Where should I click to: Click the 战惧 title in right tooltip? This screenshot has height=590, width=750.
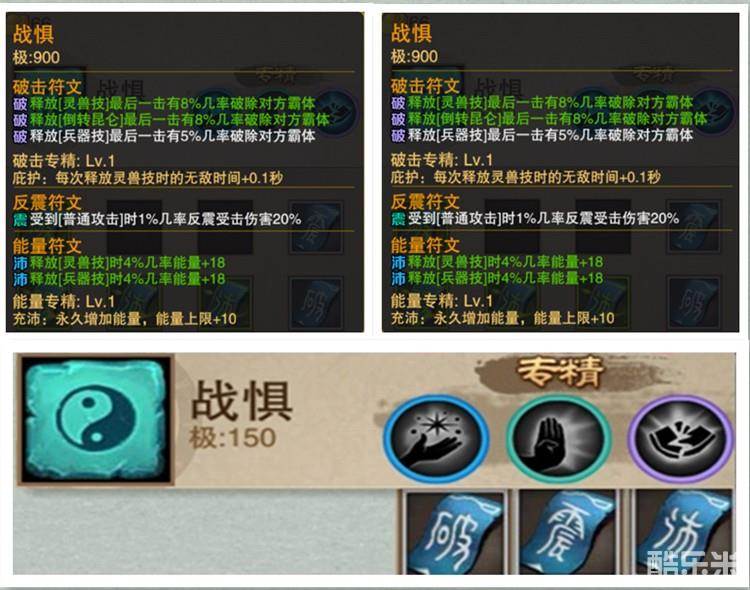coord(411,33)
